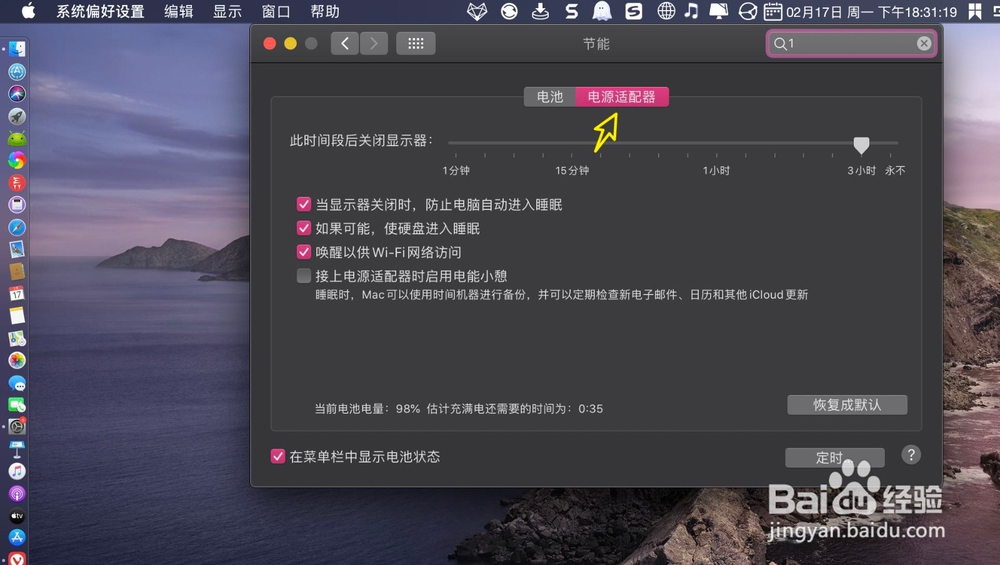Open Notes app in the Dock
Image resolution: width=1000 pixels, height=565 pixels.
(17, 316)
